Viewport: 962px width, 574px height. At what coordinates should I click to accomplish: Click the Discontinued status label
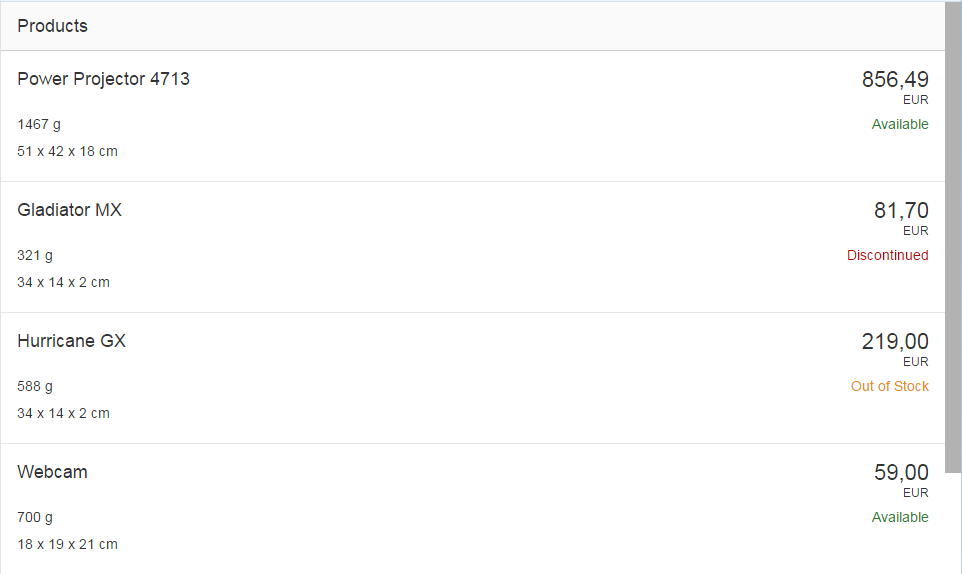[x=887, y=255]
